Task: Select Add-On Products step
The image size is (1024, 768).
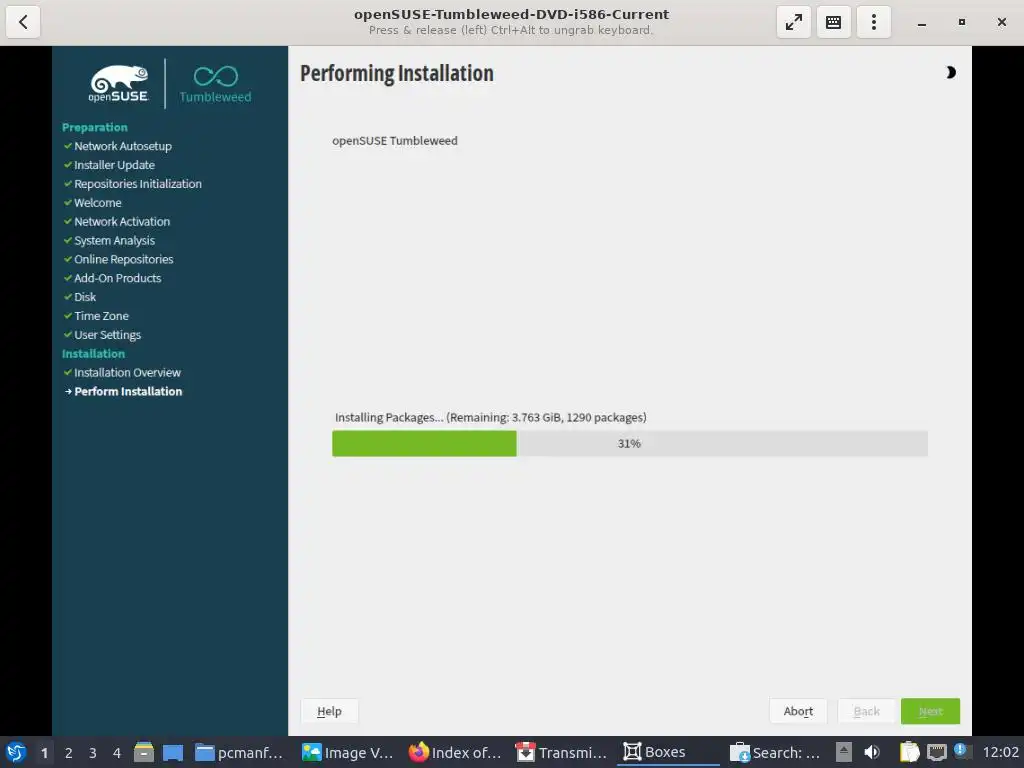Action: coord(118,278)
